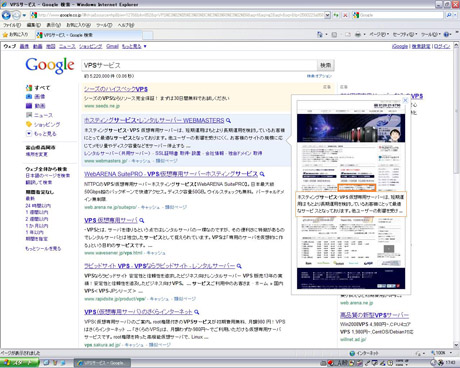
Task: Click the page preview thumbnail image
Action: point(351,194)
